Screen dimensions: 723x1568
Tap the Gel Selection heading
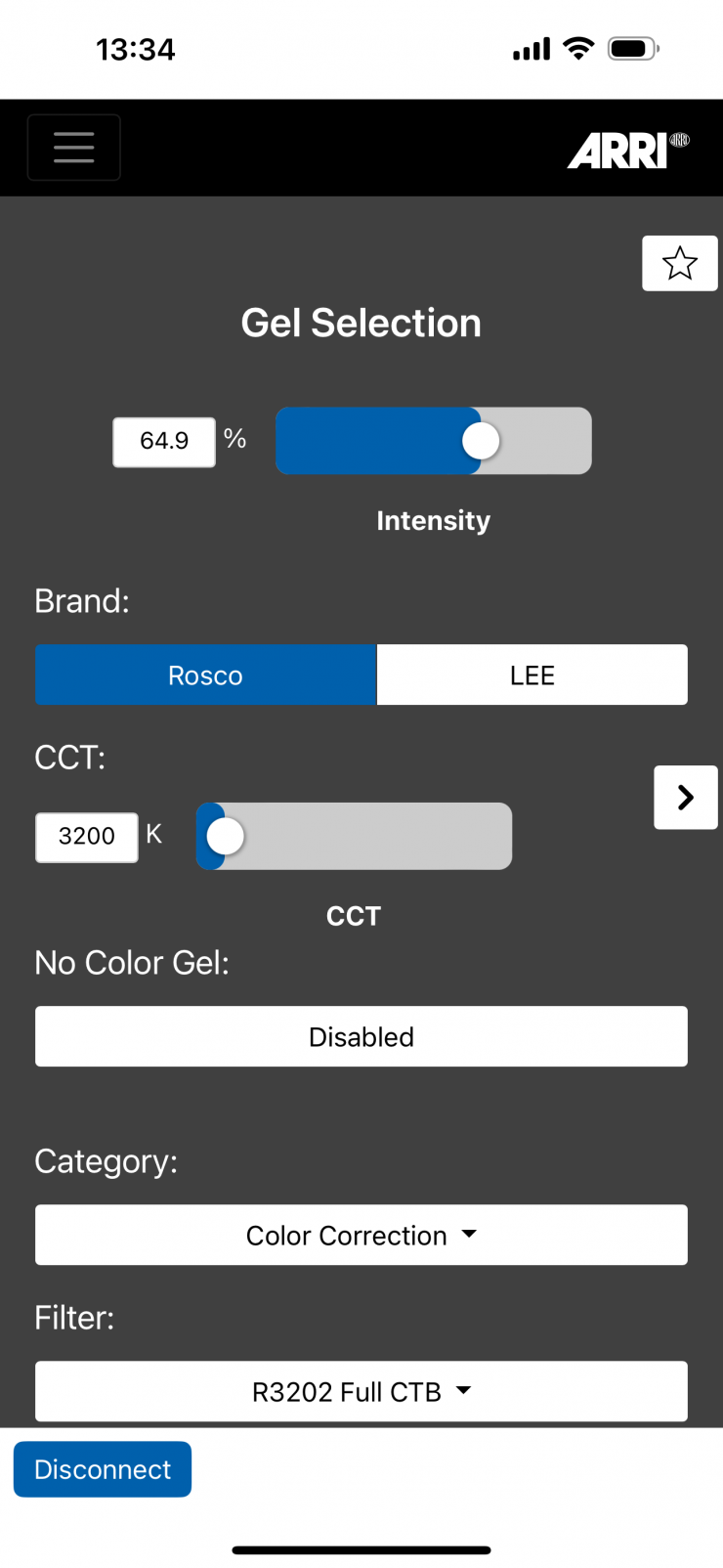[361, 324]
